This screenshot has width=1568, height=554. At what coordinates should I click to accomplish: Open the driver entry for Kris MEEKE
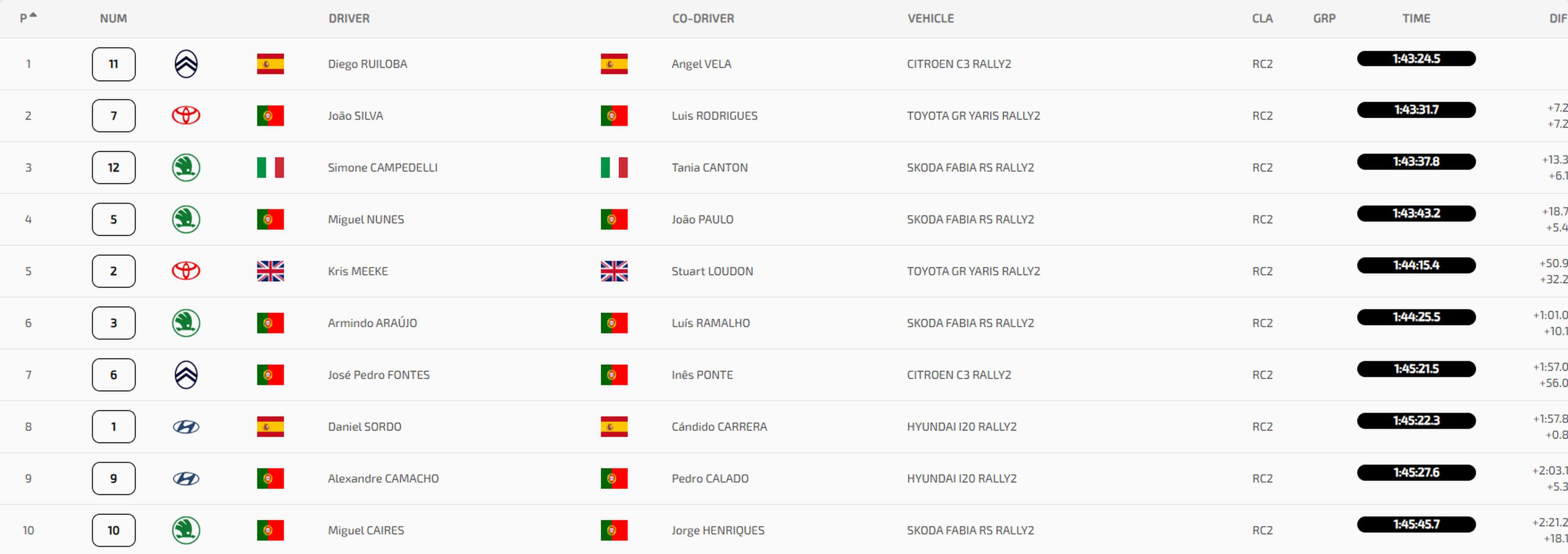pos(358,271)
